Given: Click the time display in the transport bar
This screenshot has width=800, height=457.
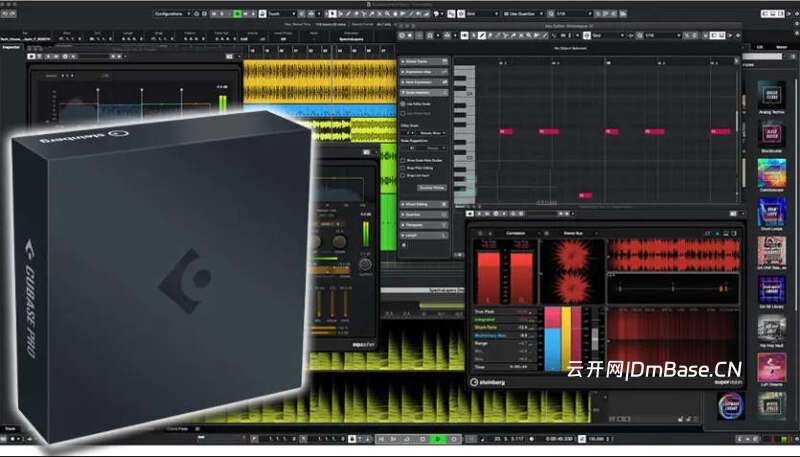Looking at the screenshot, I should (x=559, y=439).
